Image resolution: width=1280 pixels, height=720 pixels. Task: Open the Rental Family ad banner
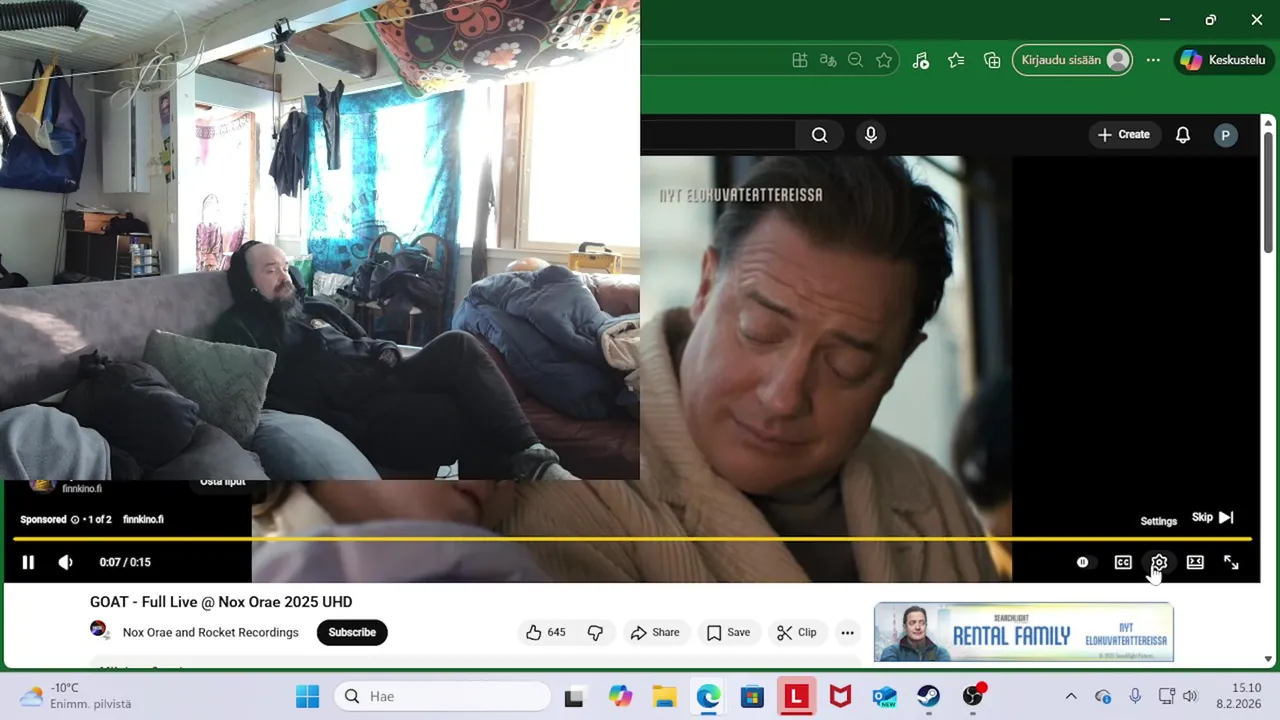(x=1023, y=632)
